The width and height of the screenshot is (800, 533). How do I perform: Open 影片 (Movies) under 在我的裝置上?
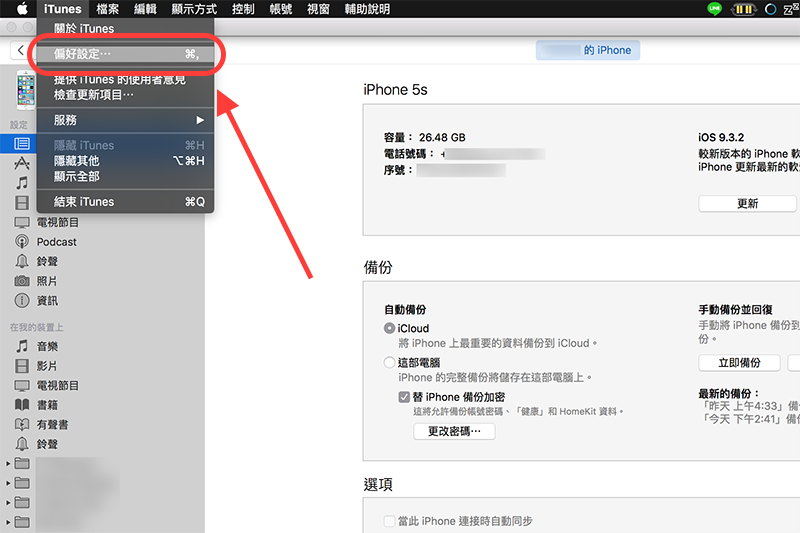(47, 366)
